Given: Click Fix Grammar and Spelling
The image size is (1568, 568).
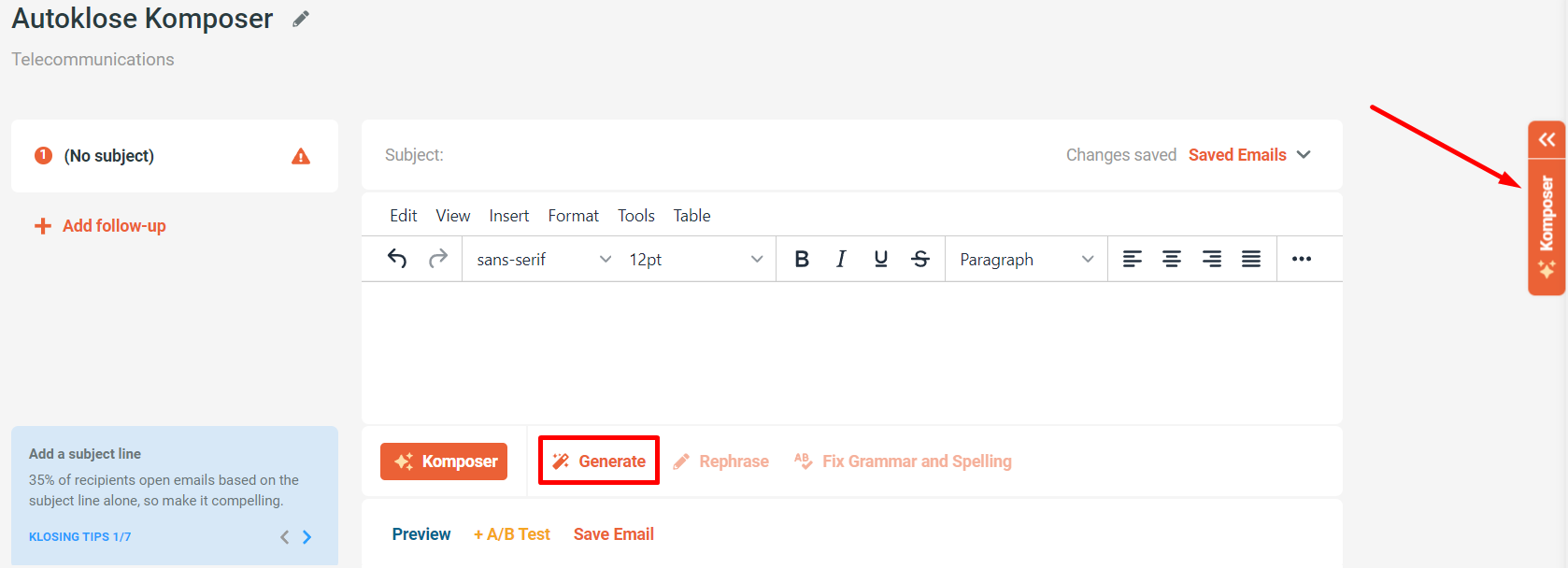Looking at the screenshot, I should pyautogui.click(x=903, y=461).
